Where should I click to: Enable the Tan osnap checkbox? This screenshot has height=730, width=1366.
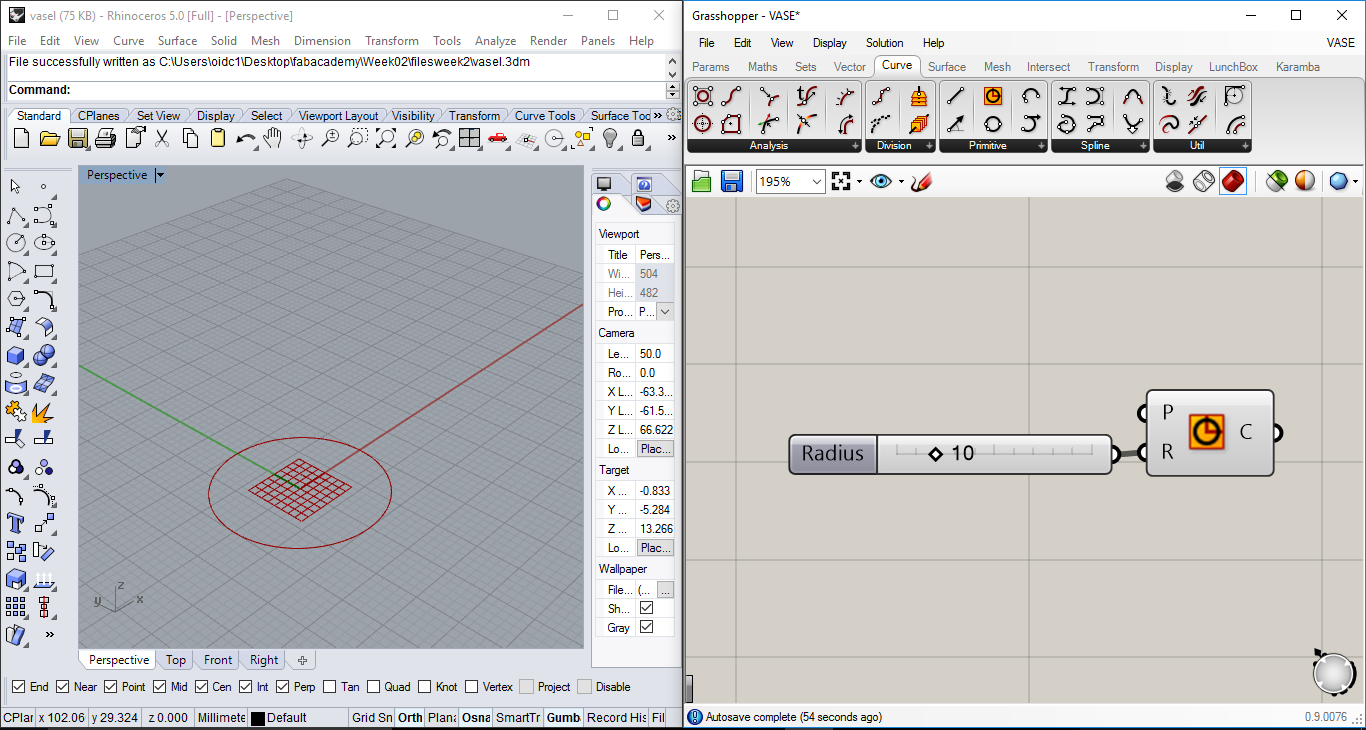(x=329, y=687)
